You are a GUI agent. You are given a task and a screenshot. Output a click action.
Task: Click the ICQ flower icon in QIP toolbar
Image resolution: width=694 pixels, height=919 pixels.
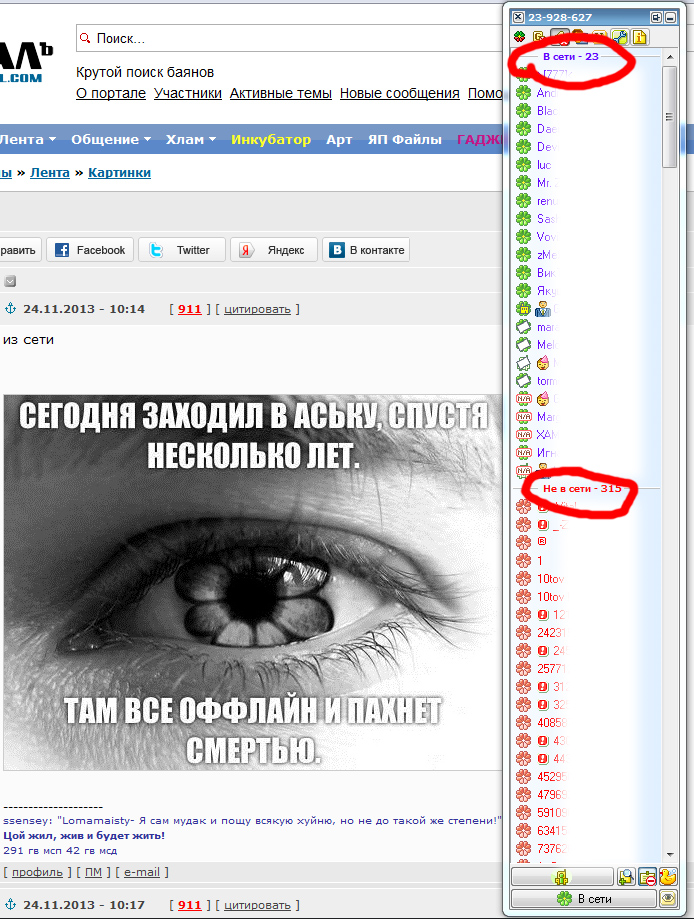point(520,37)
